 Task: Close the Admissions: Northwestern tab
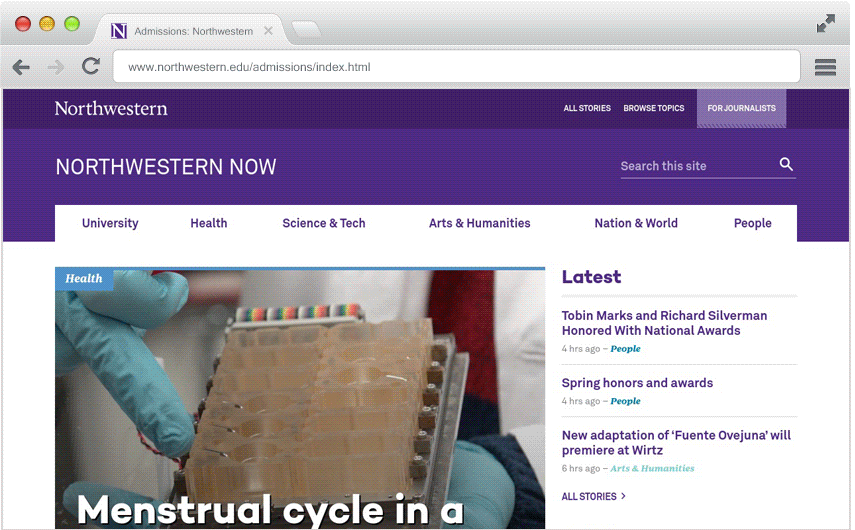tap(268, 31)
